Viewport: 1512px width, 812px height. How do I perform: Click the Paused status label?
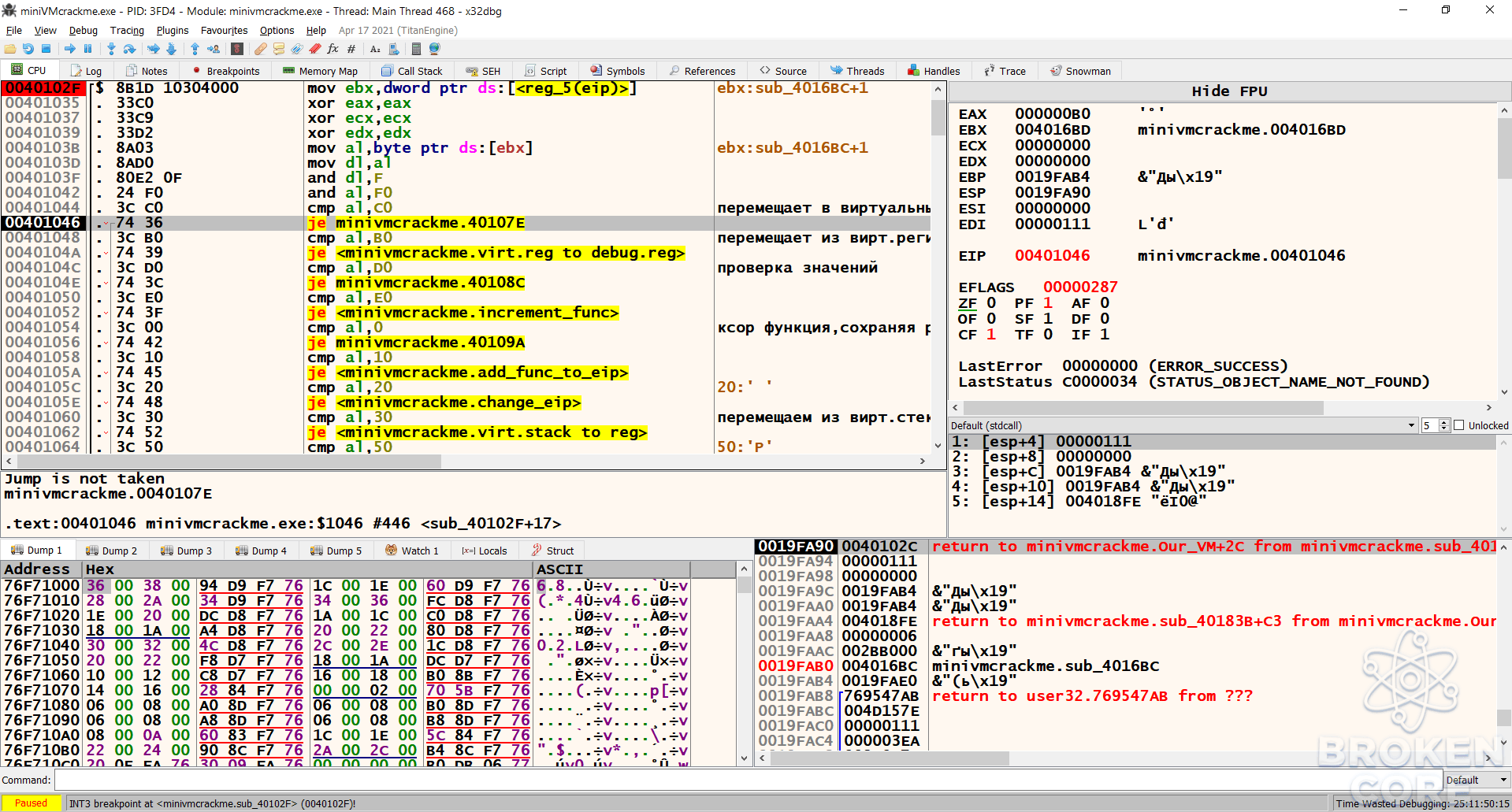tap(32, 803)
